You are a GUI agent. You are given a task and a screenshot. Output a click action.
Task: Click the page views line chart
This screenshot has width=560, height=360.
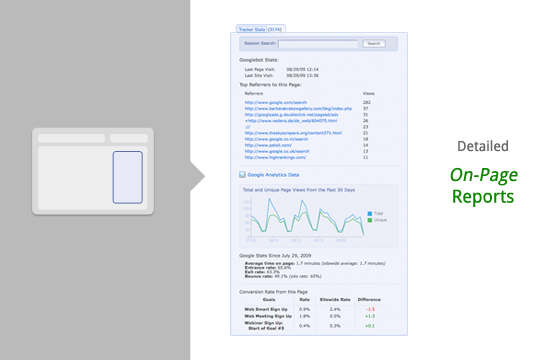(307, 219)
